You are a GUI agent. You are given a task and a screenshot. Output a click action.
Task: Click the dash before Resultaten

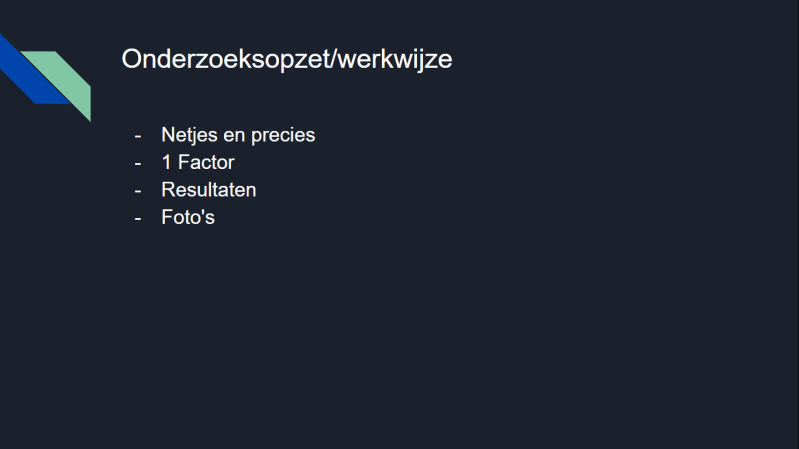pyautogui.click(x=138, y=189)
